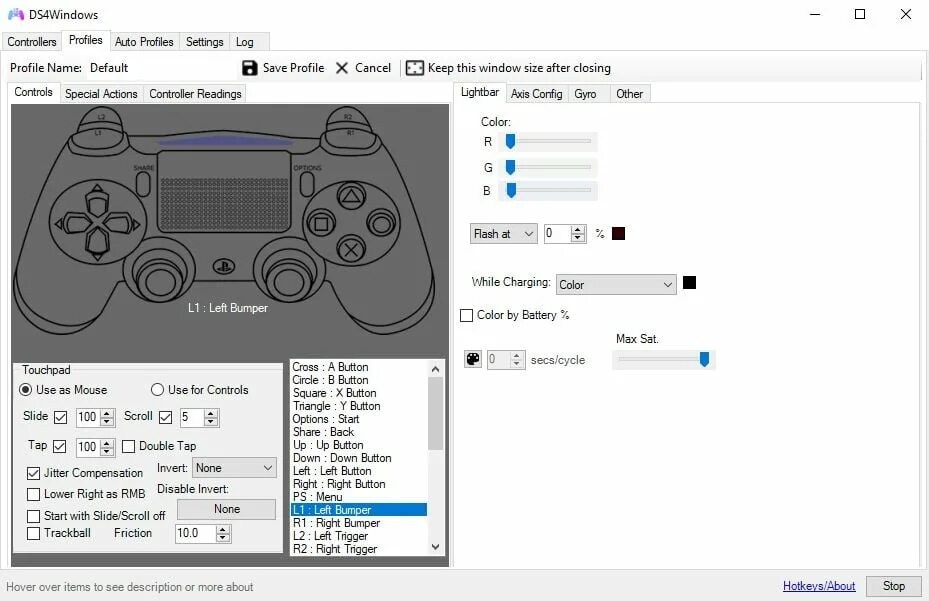The height and width of the screenshot is (601, 929).
Task: Click the L1 bumper on controller image
Action: click(98, 135)
